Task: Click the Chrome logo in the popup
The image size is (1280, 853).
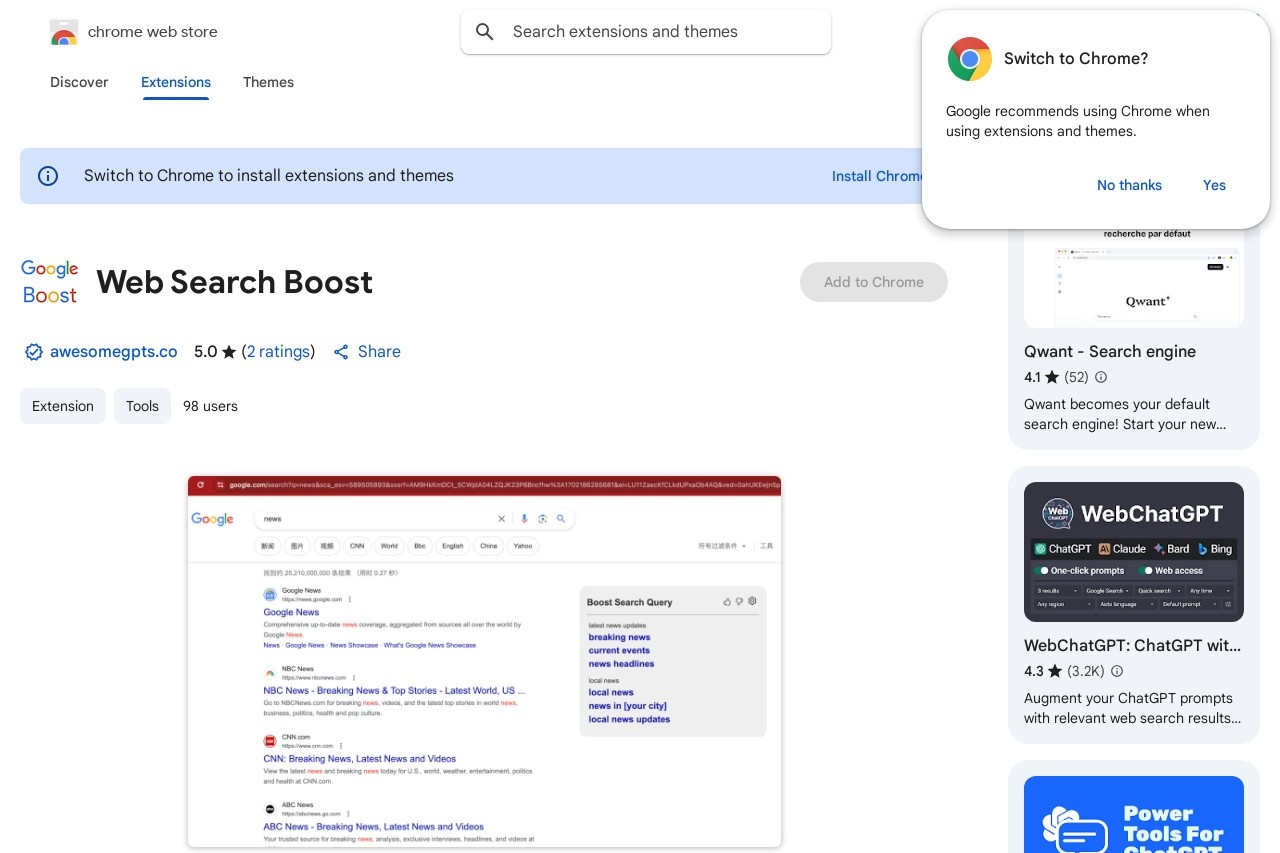Action: click(x=969, y=59)
